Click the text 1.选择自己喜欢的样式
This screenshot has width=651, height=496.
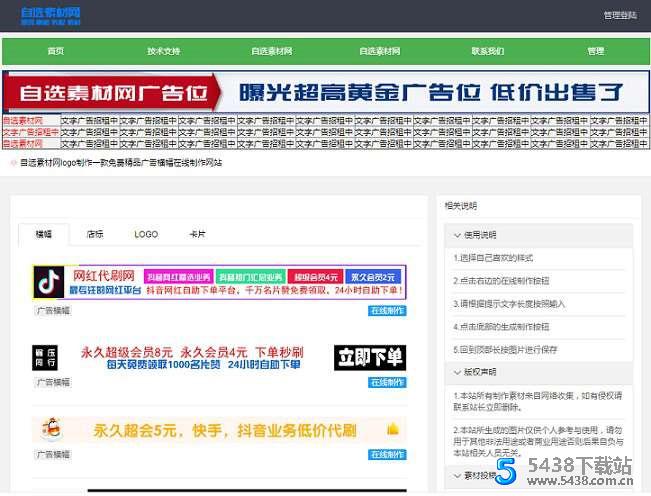click(x=493, y=258)
